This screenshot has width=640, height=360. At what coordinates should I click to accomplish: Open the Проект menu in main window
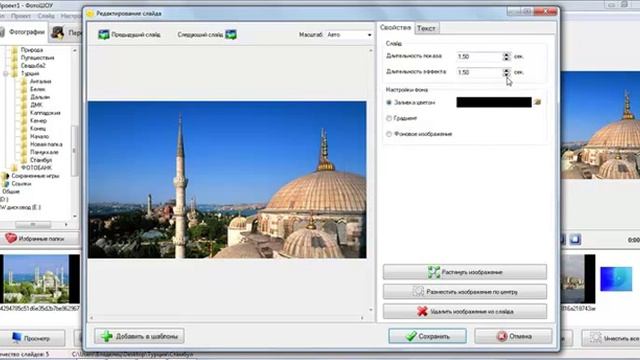tap(21, 16)
